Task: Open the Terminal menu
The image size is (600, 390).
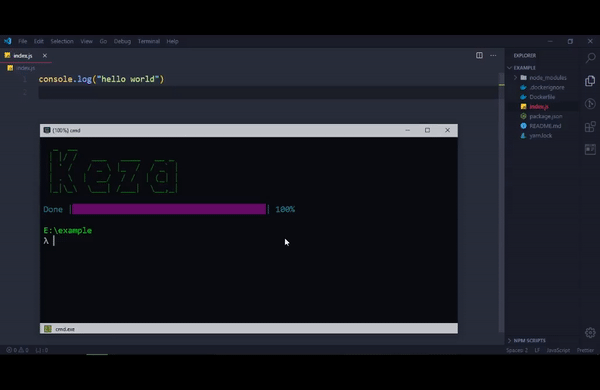Action: [x=149, y=41]
